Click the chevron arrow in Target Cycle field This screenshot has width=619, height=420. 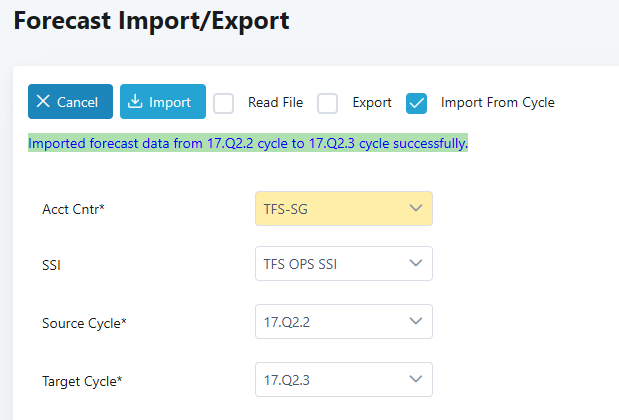click(x=416, y=380)
